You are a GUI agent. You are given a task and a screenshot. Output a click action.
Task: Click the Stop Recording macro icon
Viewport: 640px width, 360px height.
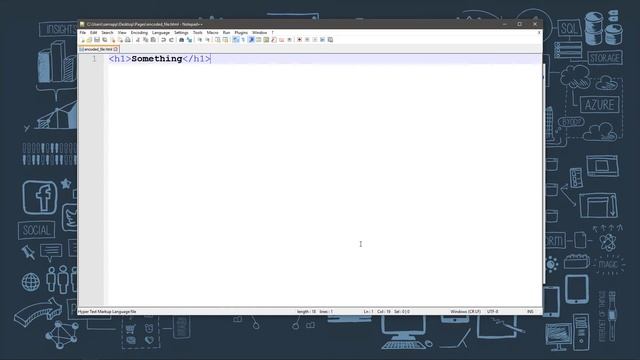[x=307, y=40]
